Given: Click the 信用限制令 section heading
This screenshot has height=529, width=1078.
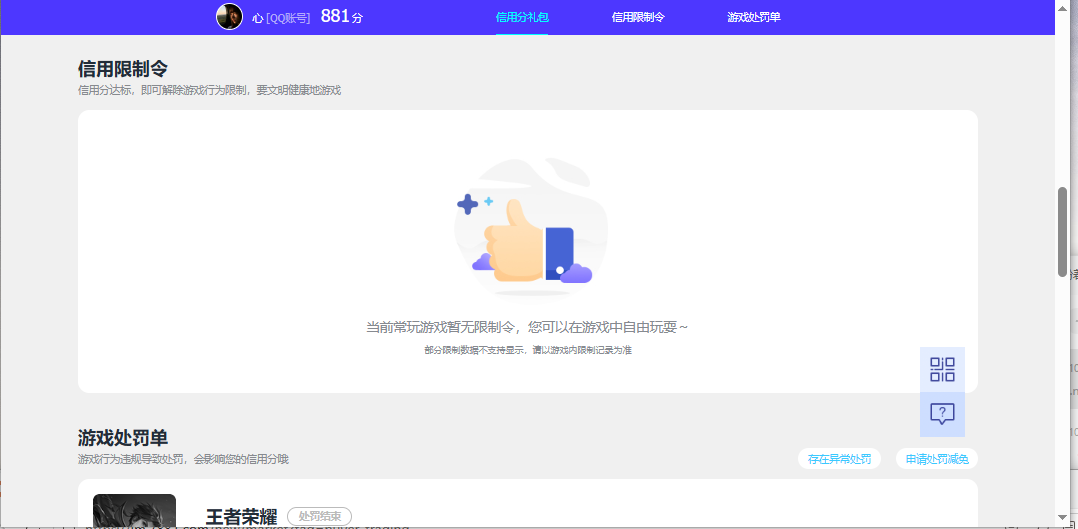Looking at the screenshot, I should (x=122, y=69).
